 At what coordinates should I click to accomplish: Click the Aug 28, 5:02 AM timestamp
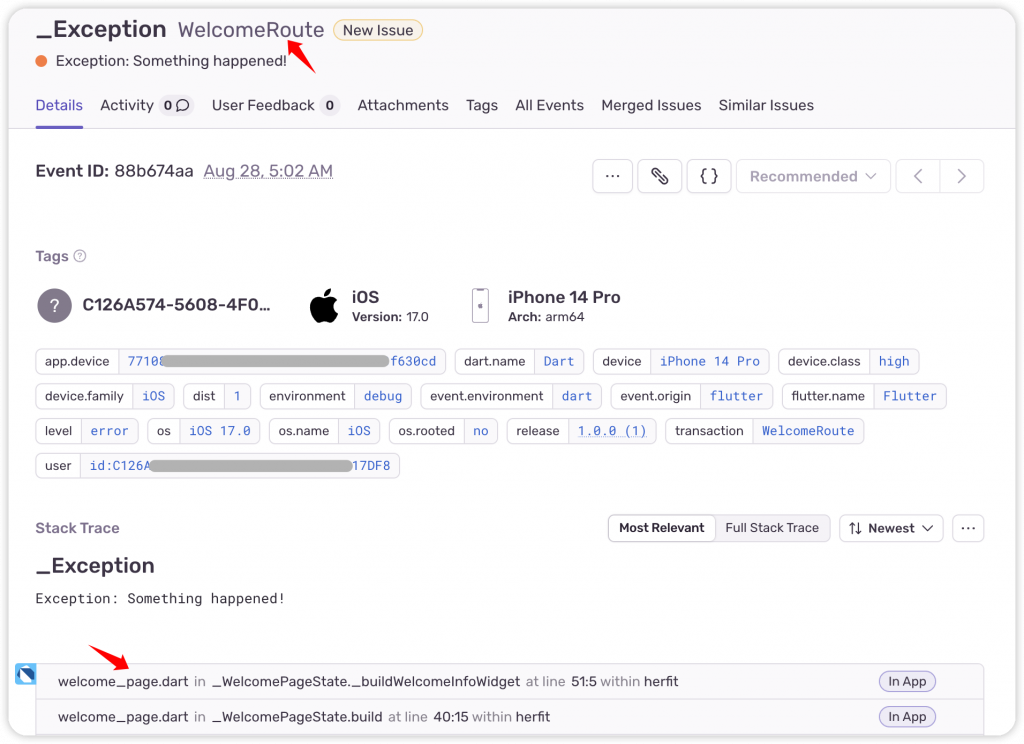point(268,171)
